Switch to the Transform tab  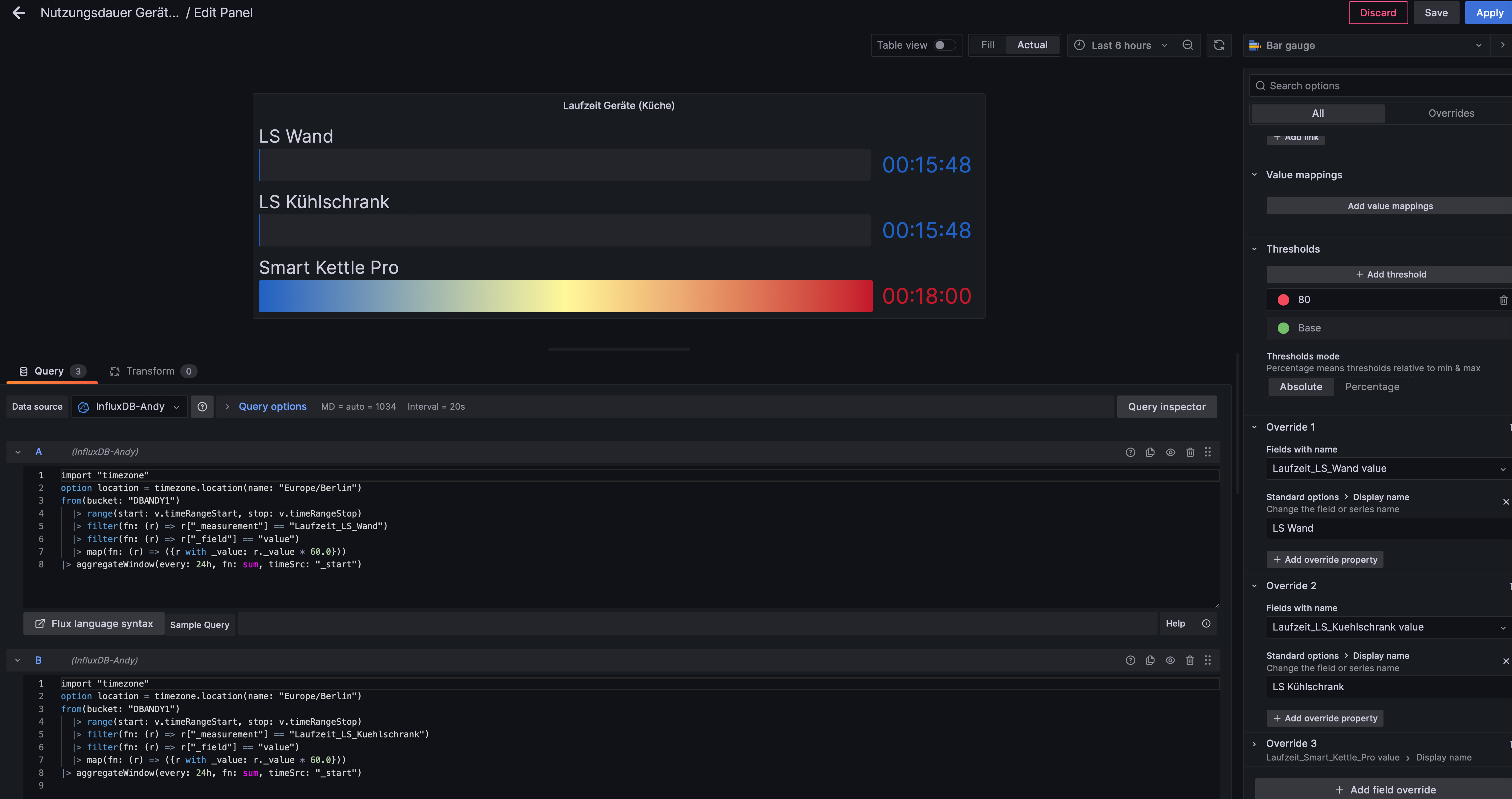pyautogui.click(x=150, y=371)
